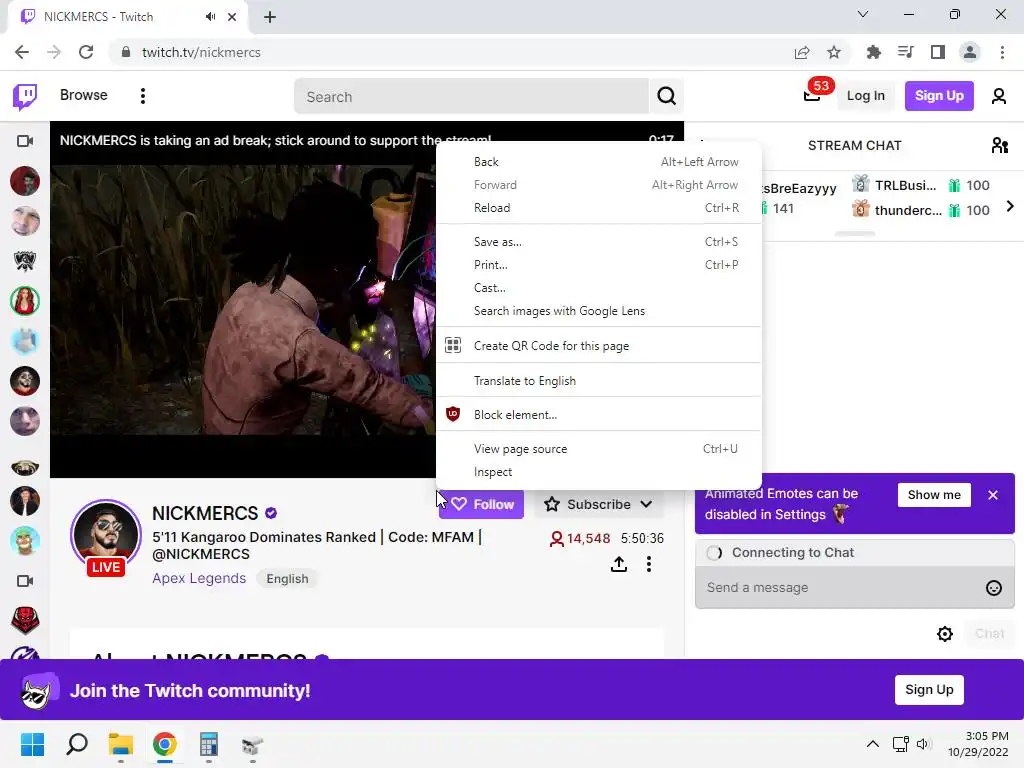Select Create QR Code for this page
1024x768 pixels.
(598, 345)
